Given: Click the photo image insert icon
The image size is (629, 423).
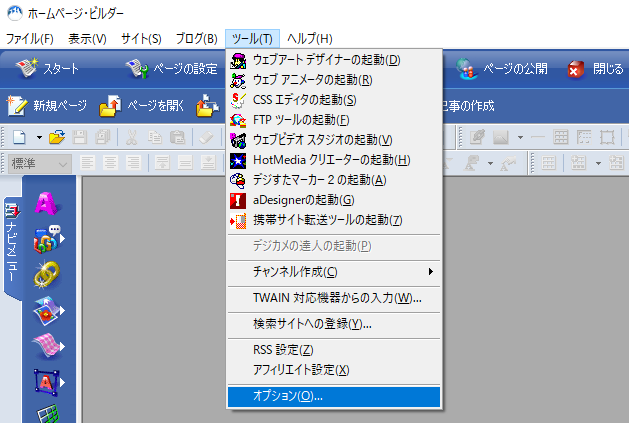Looking at the screenshot, I should point(48,311).
